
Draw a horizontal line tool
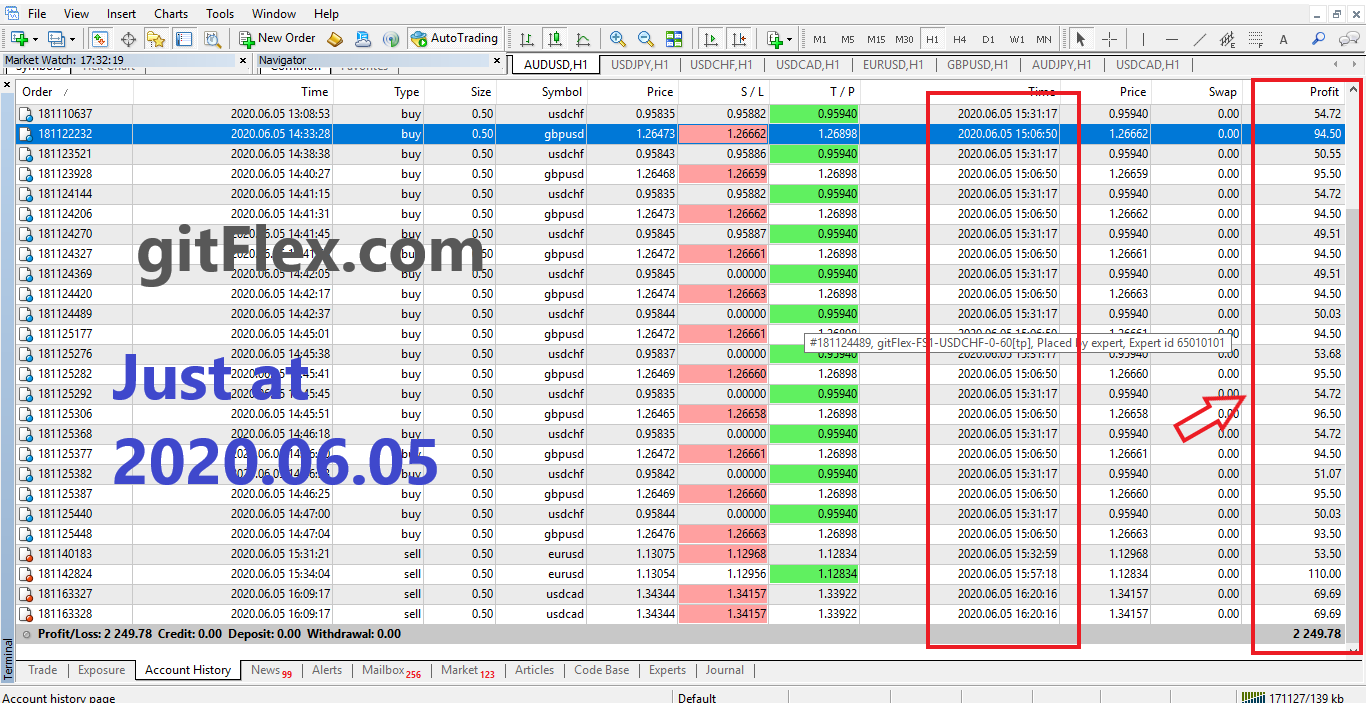click(x=1172, y=39)
